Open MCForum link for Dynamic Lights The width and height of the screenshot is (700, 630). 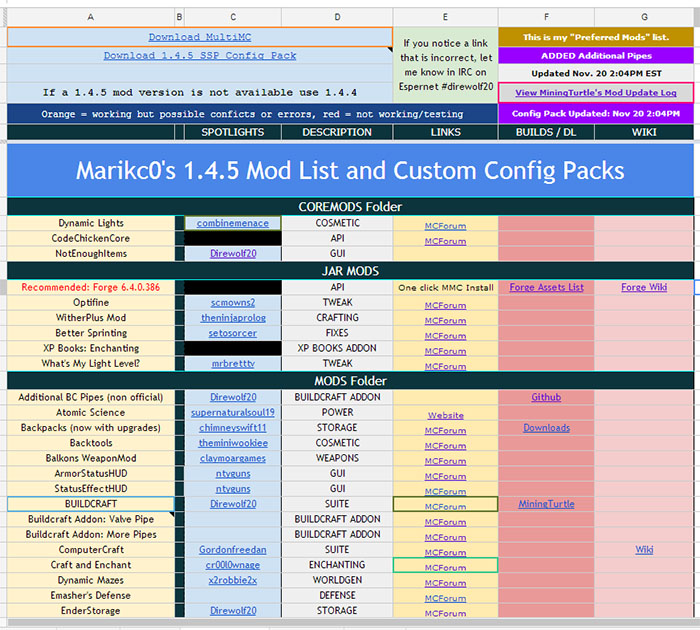[x=446, y=226]
